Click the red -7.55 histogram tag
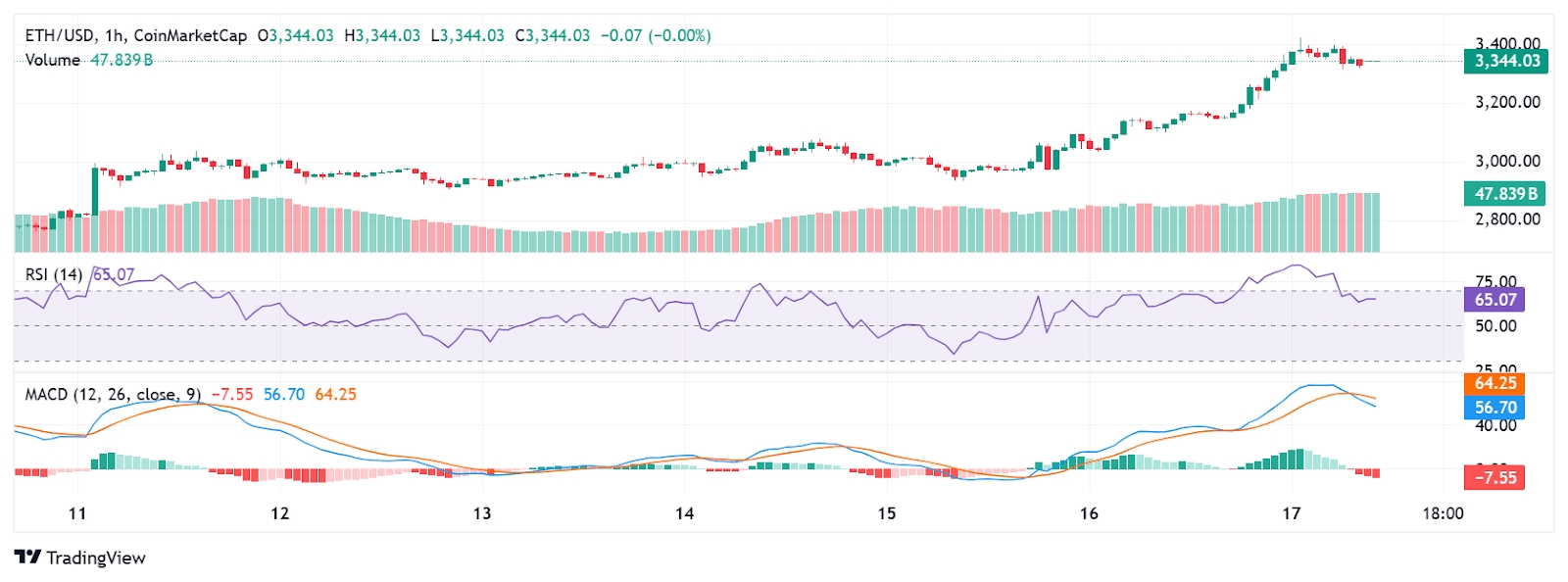The height and width of the screenshot is (582, 1568). point(1494,478)
